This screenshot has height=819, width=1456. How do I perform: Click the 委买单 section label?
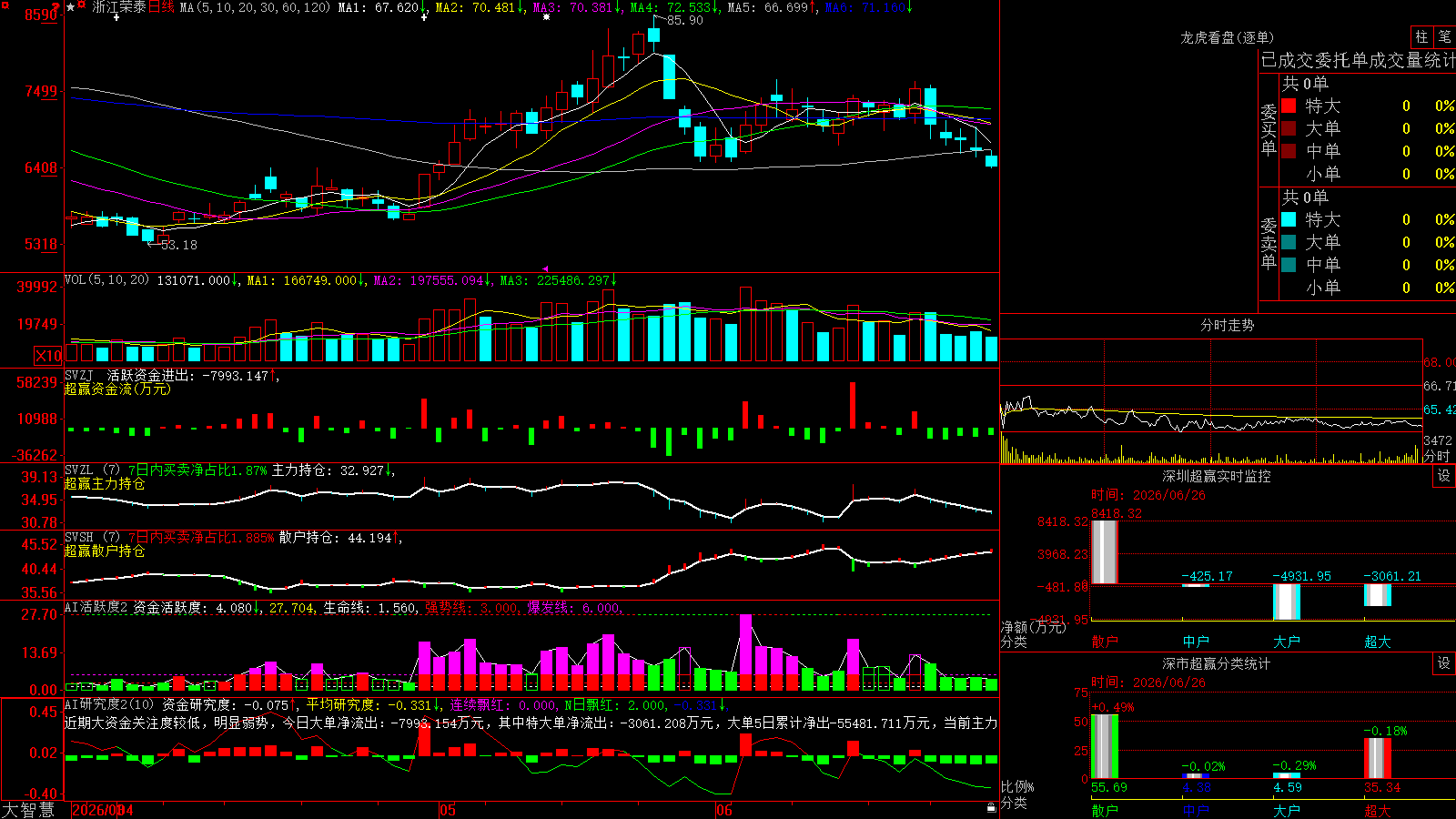coord(1269,130)
